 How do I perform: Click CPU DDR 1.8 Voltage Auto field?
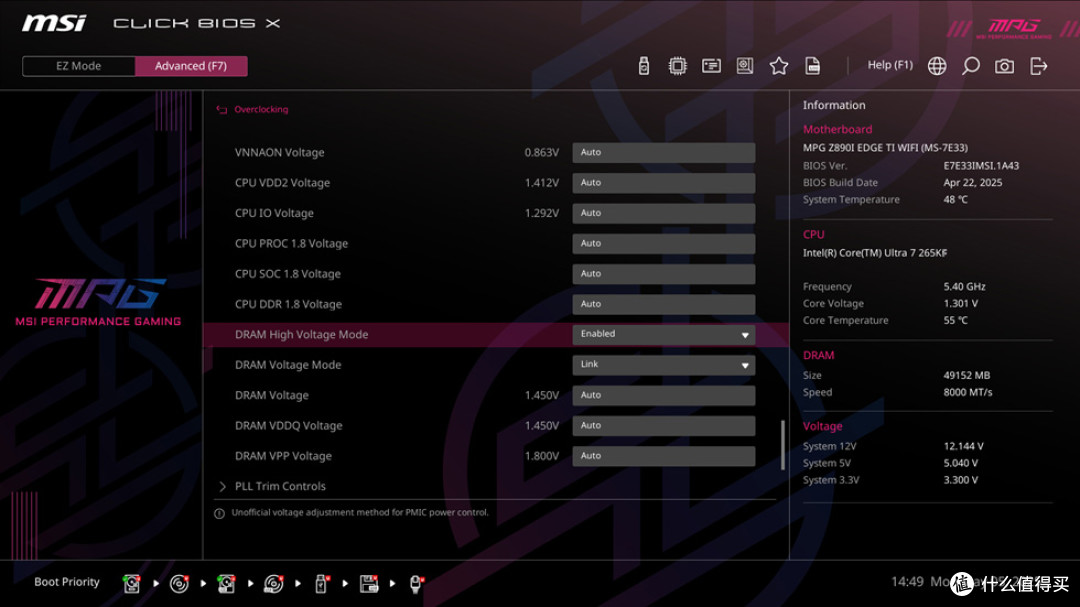[663, 304]
